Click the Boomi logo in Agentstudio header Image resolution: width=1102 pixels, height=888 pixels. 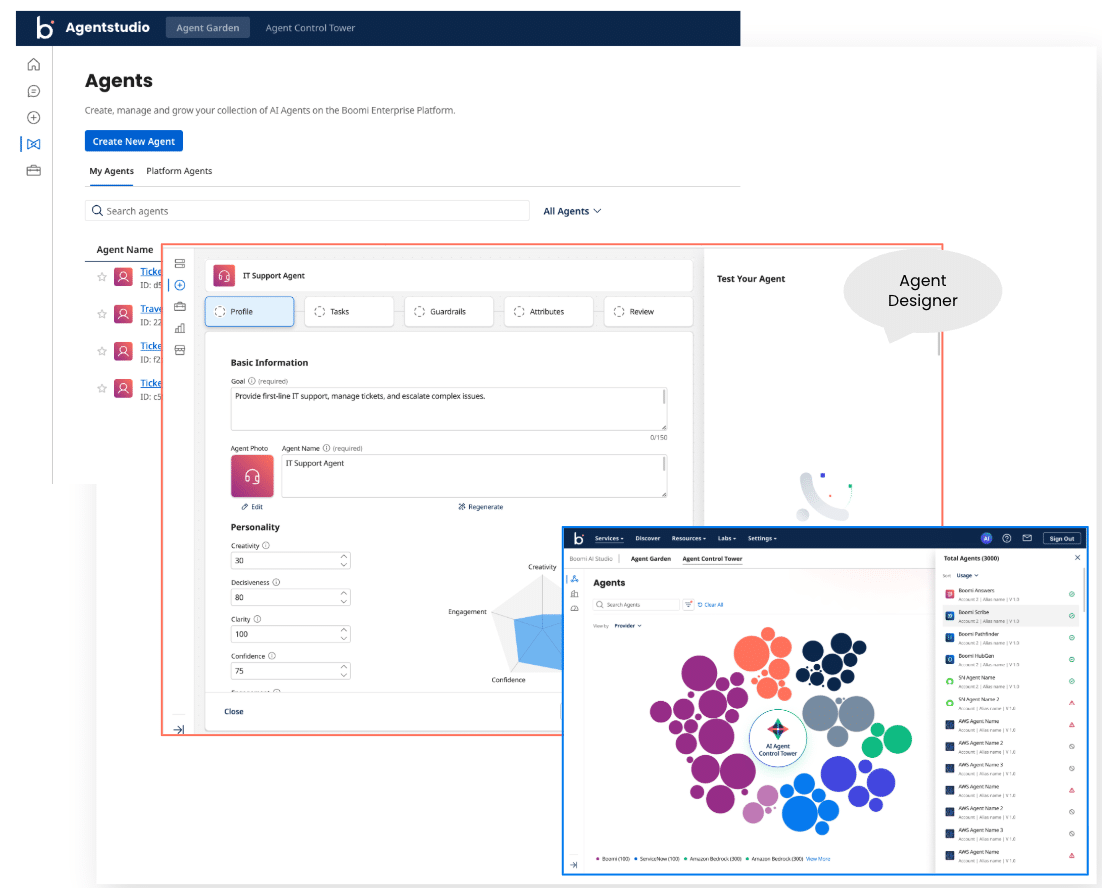(x=45, y=28)
